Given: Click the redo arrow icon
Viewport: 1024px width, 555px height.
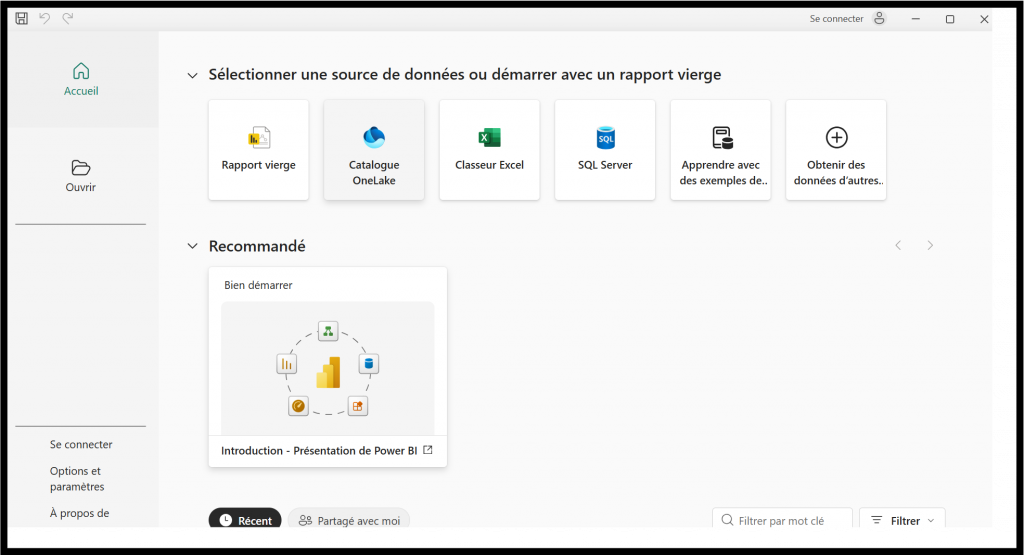Looking at the screenshot, I should pos(67,18).
